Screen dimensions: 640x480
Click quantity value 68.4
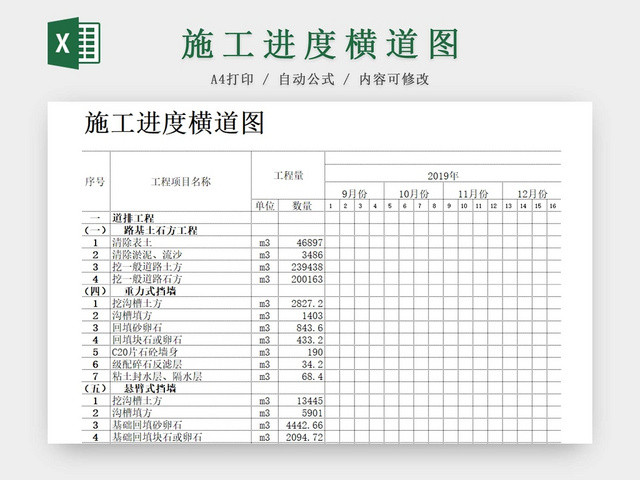tap(312, 376)
